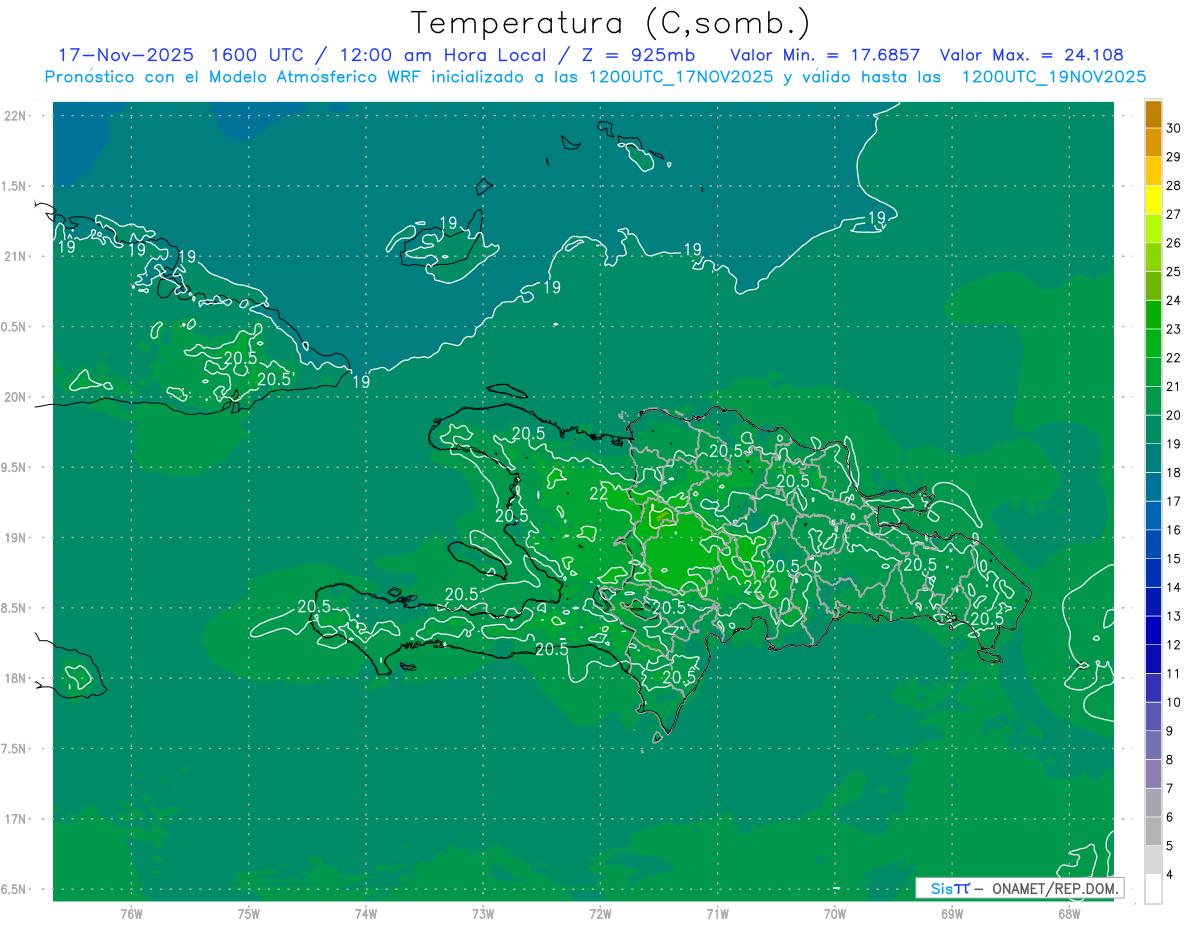Click the 76W longitude axis label

[131, 913]
